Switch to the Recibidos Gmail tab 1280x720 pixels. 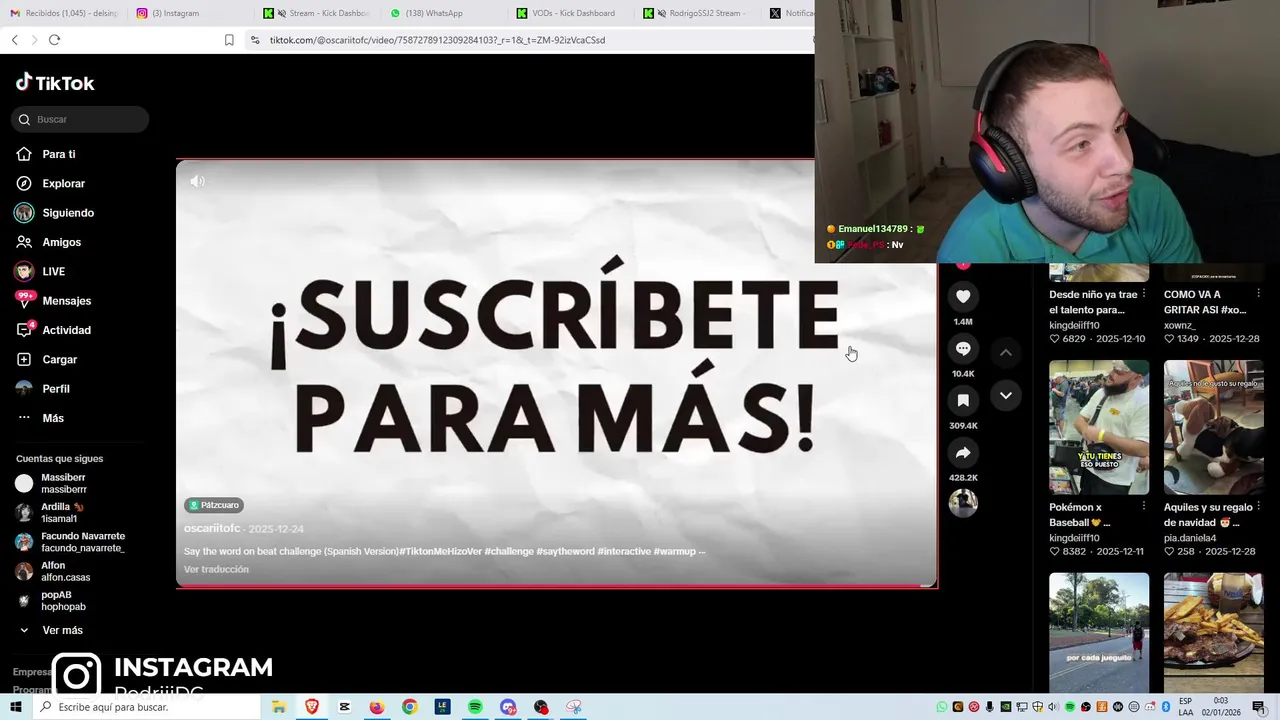click(62, 13)
